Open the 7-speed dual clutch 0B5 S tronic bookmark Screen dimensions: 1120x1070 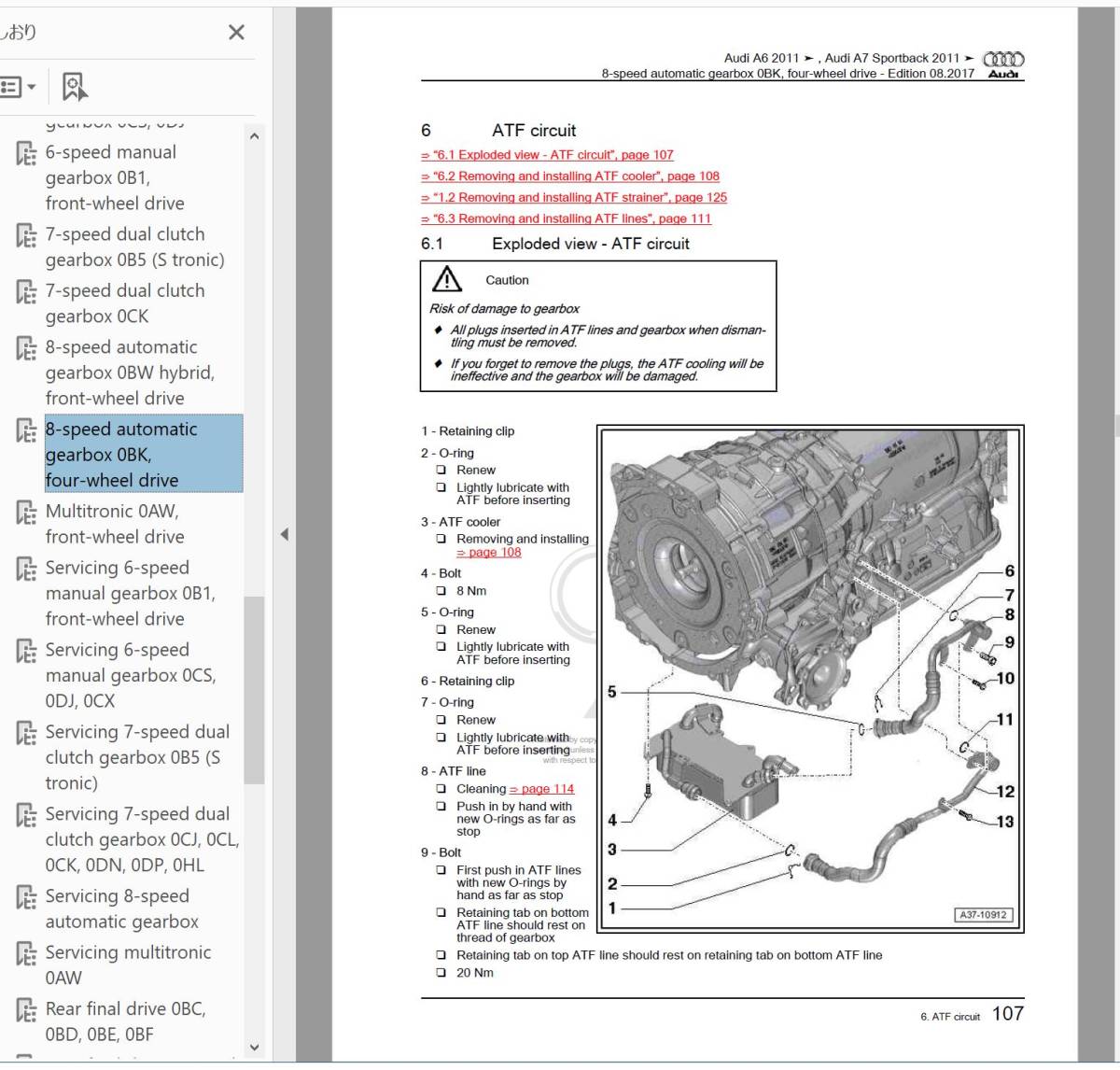point(135,247)
